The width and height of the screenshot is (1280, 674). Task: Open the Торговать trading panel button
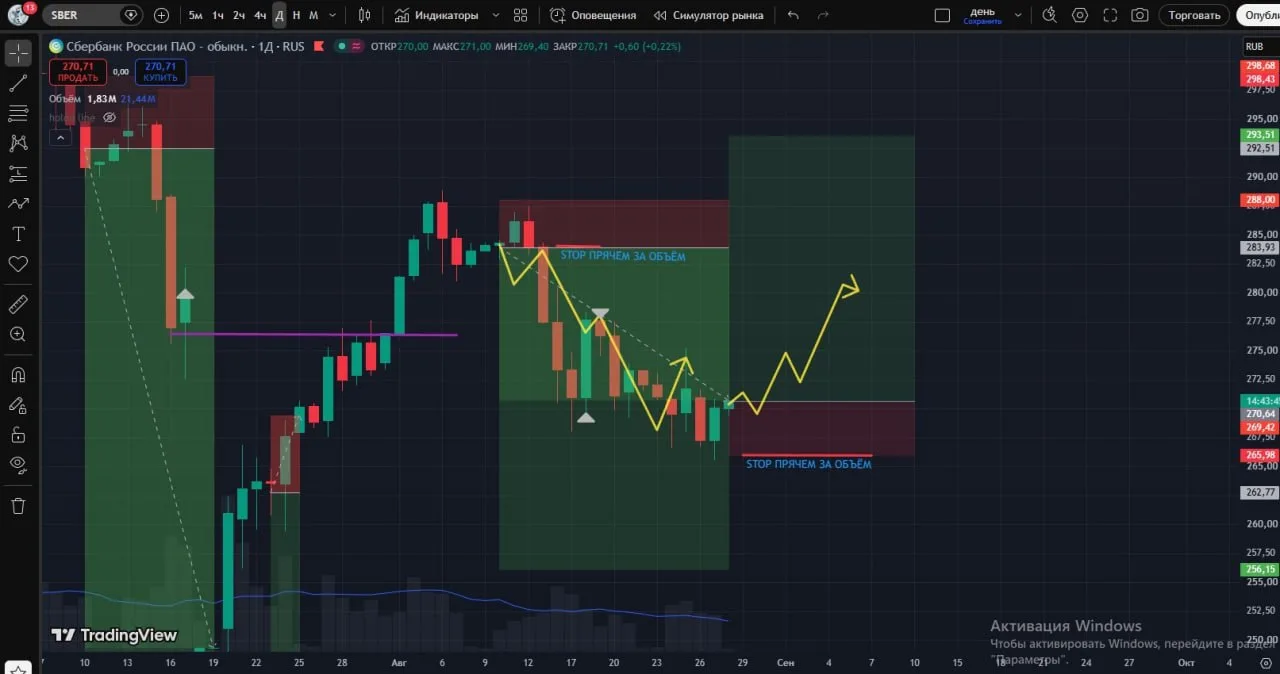[1194, 15]
